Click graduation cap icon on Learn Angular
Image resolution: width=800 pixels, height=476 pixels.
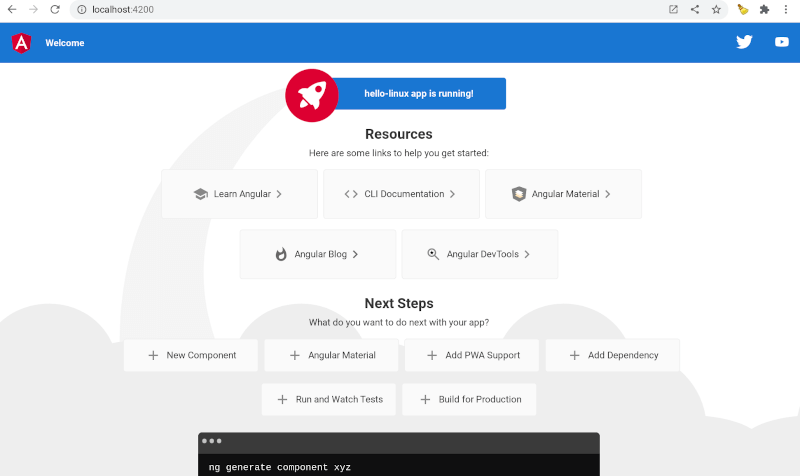[201, 194]
